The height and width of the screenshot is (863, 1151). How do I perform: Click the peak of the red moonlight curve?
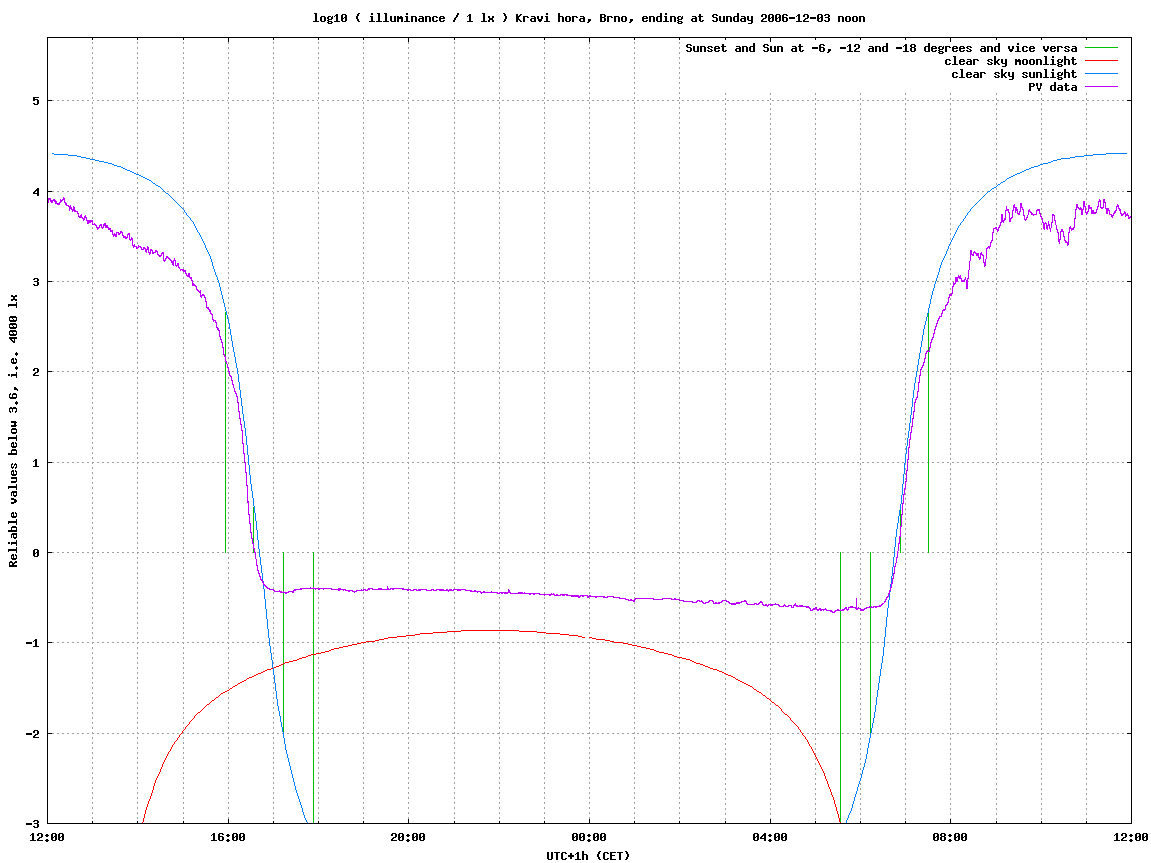[x=488, y=630]
